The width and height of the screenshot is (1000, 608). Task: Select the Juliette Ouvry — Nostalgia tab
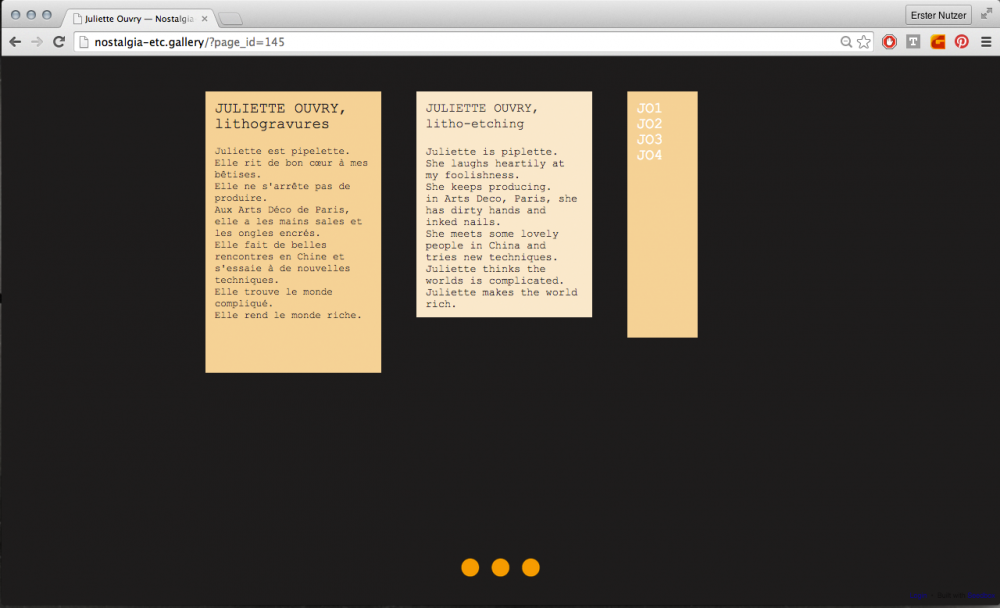135,18
